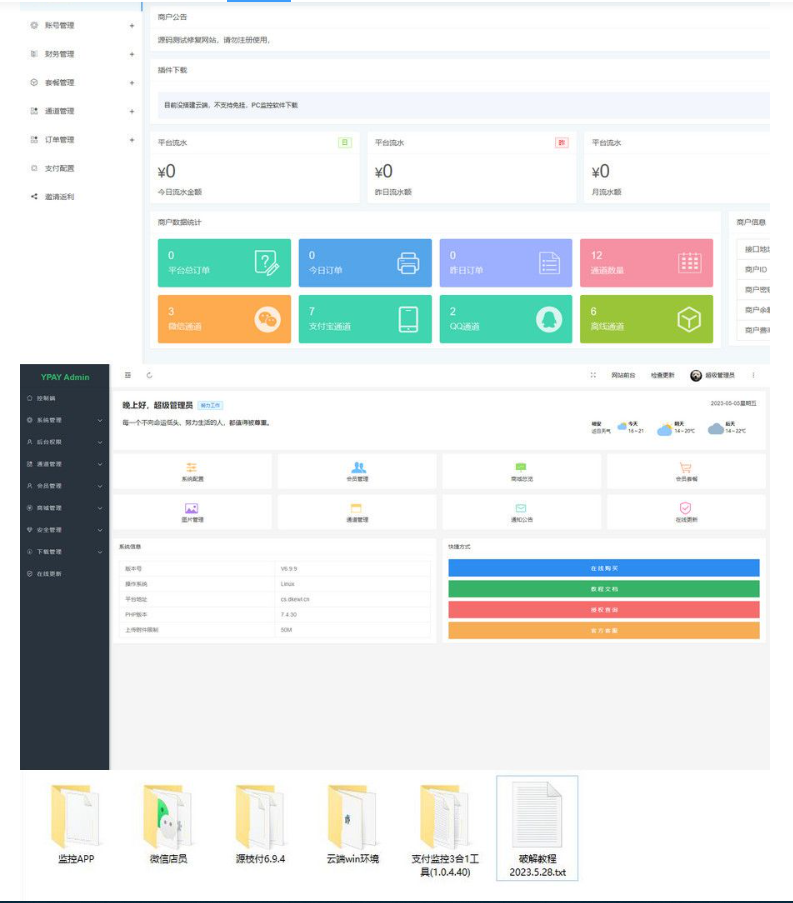Open the 超级管理员 user avatar dropdown
The width and height of the screenshot is (793, 903).
click(711, 375)
